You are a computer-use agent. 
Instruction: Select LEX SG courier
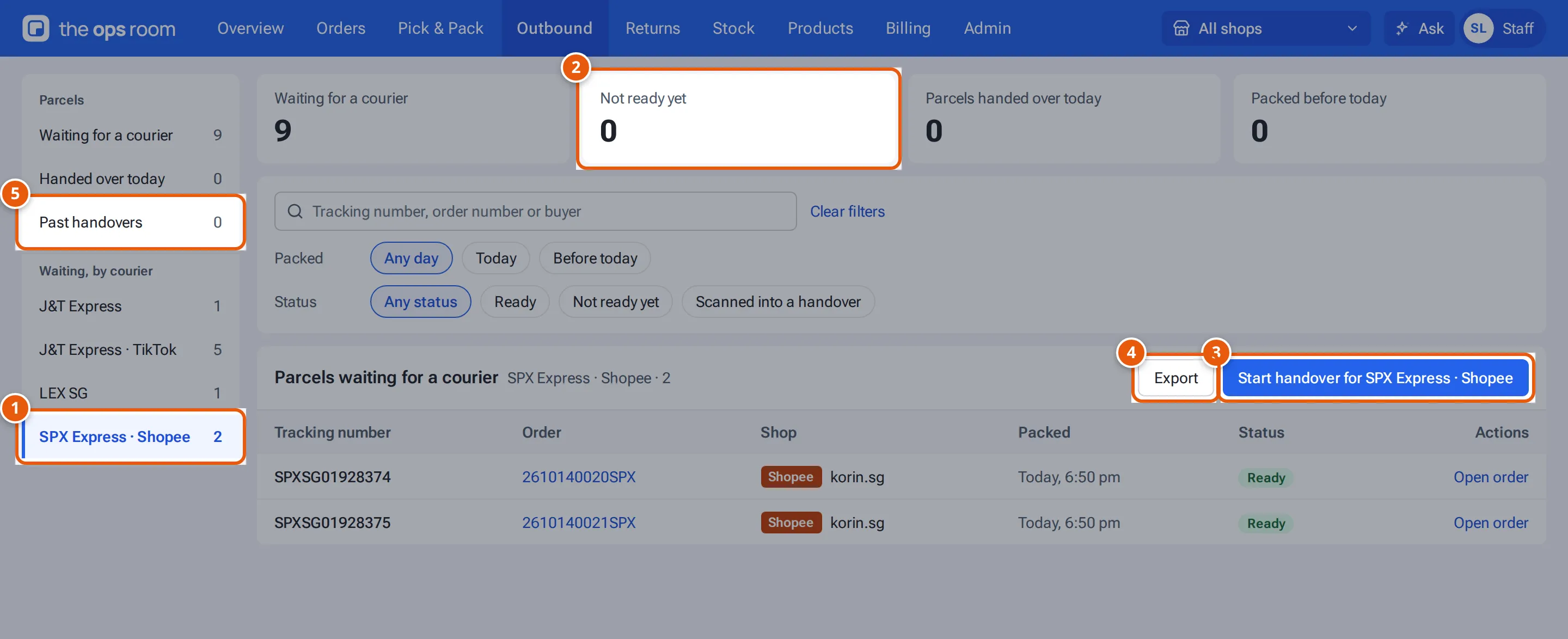tap(130, 393)
